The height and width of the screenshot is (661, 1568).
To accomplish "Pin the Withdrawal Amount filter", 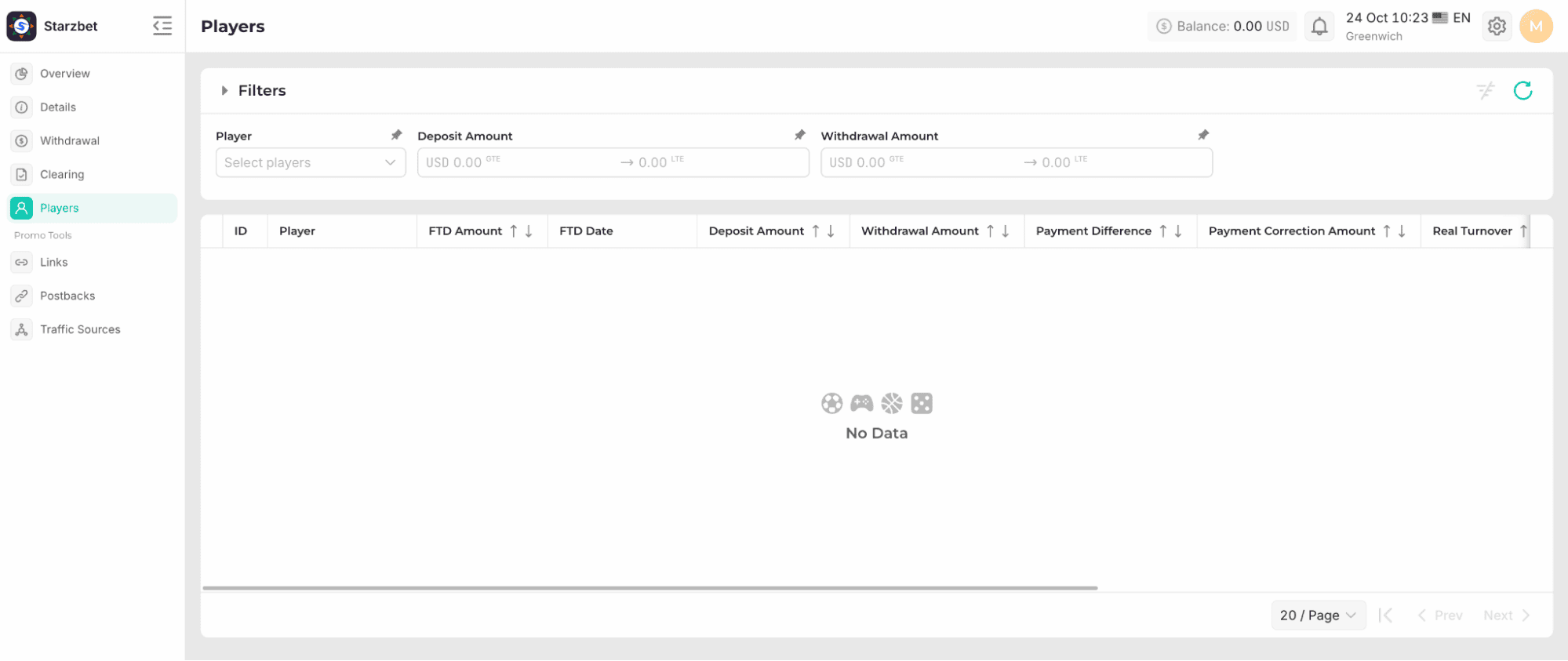I will (1202, 135).
